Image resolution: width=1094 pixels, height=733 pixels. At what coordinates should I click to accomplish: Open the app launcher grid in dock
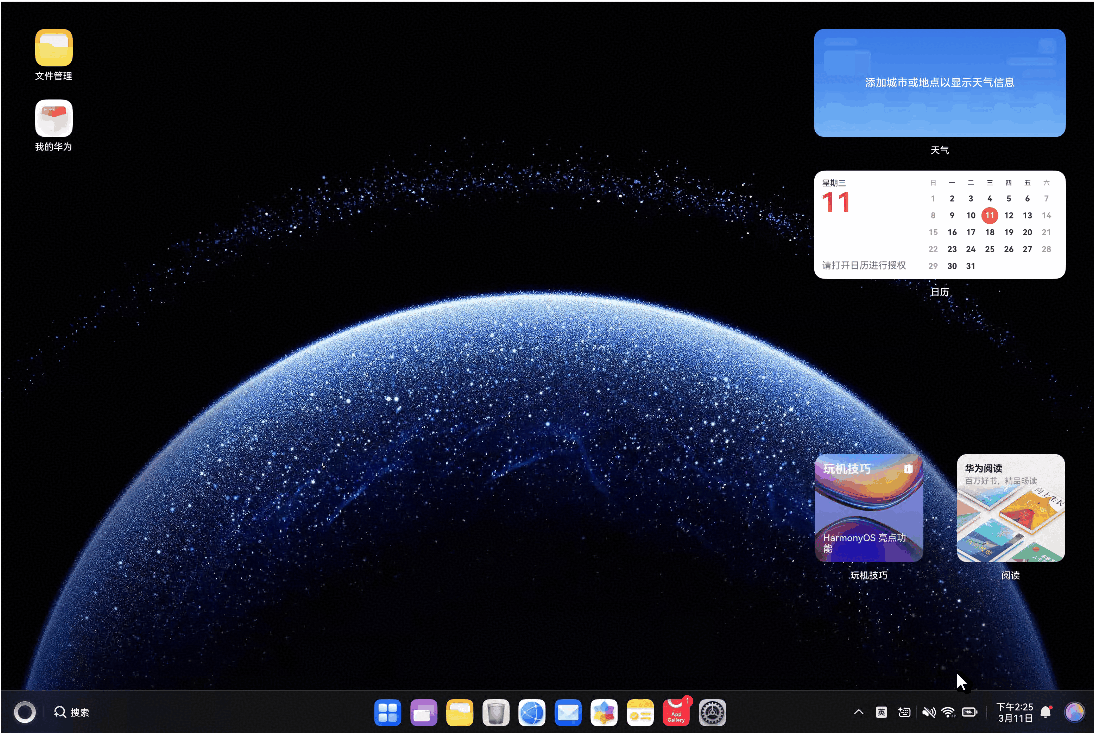coord(388,712)
